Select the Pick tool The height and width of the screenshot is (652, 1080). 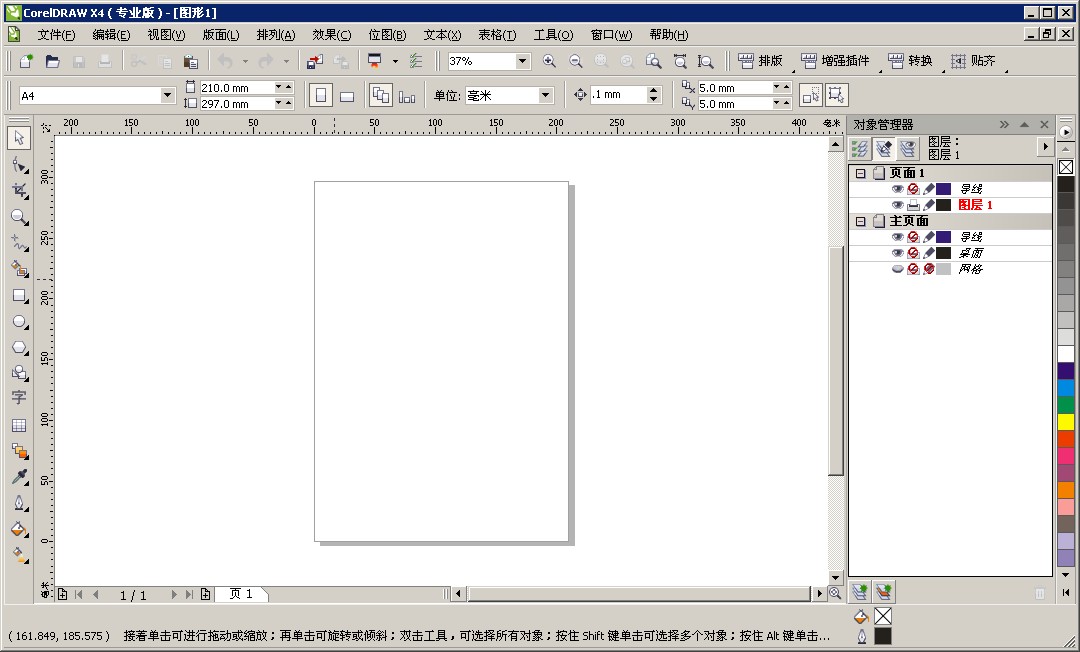pyautogui.click(x=19, y=138)
